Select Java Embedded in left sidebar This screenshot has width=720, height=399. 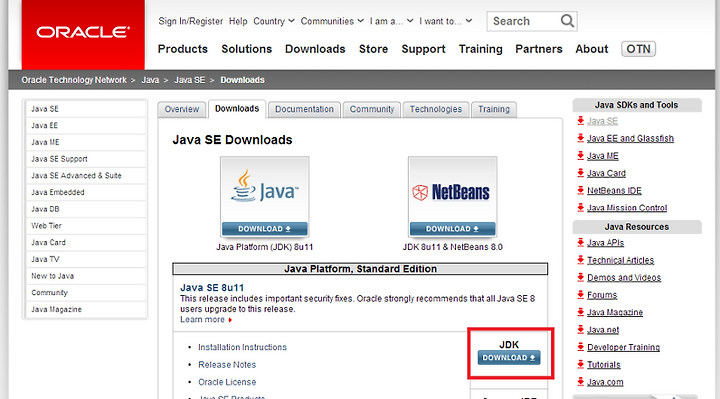point(85,192)
